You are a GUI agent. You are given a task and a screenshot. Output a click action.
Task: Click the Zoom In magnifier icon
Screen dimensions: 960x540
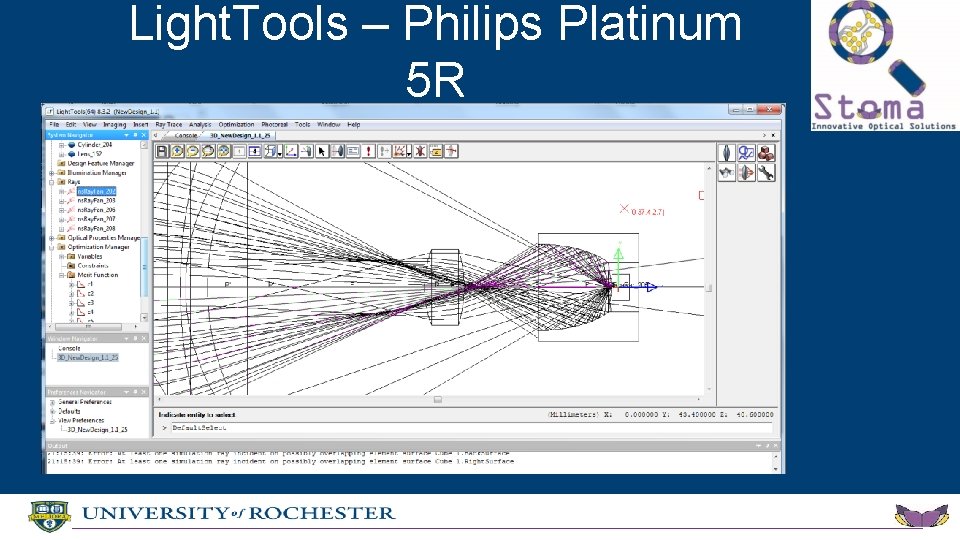(x=177, y=151)
